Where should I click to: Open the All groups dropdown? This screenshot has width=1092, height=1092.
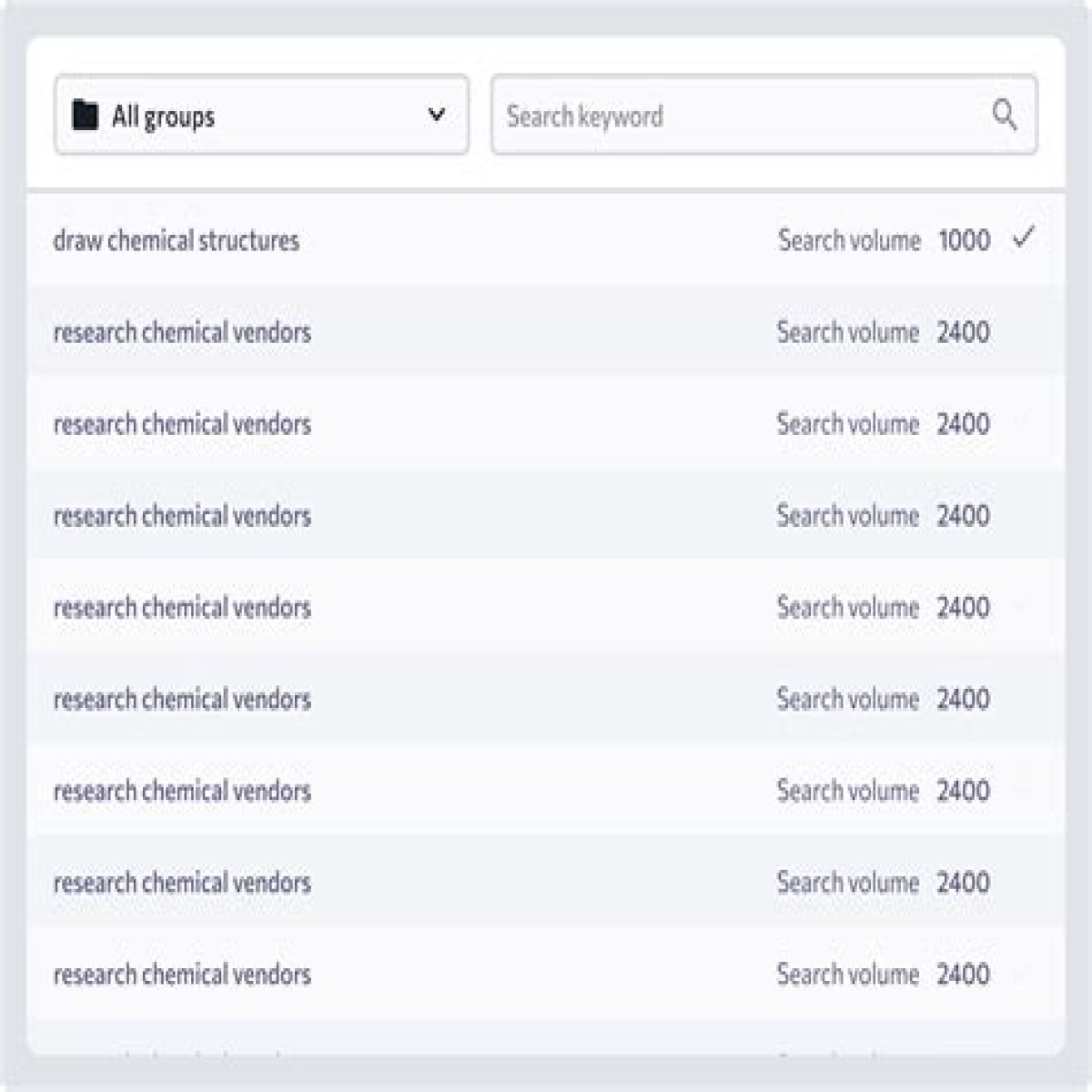261,115
